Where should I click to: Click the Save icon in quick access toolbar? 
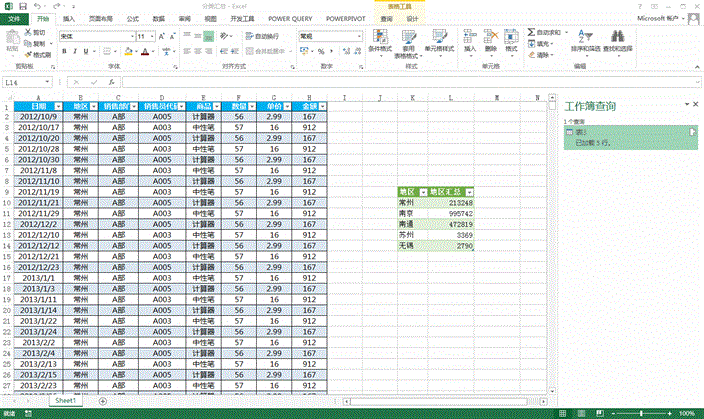pyautogui.click(x=22, y=5)
